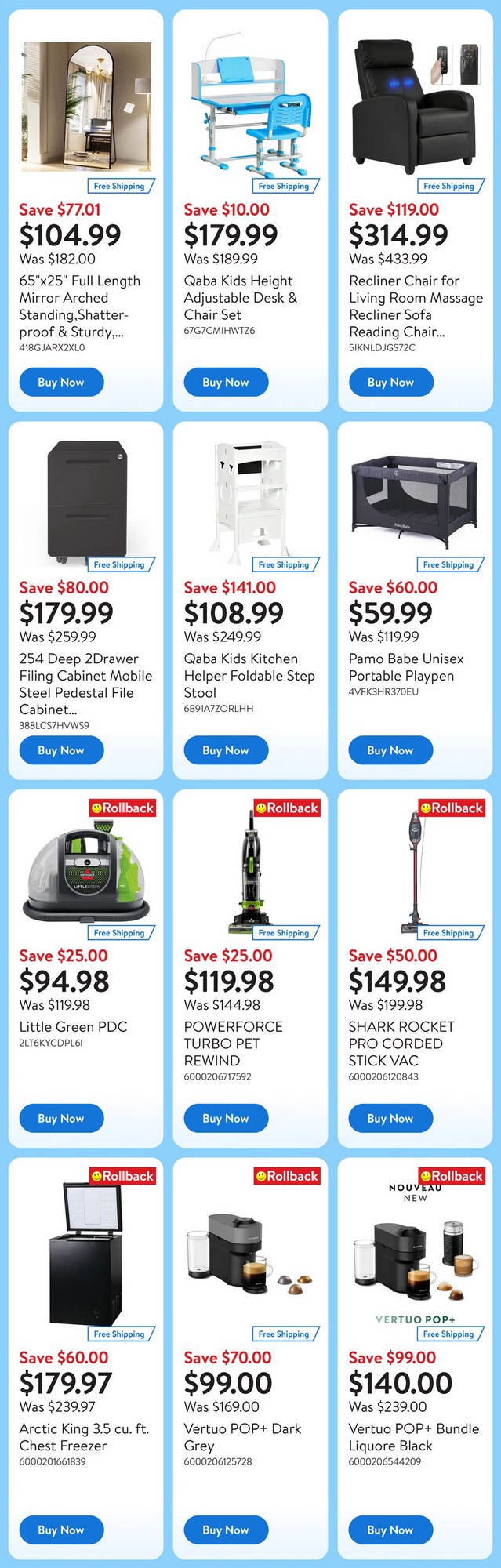Open the Pamo Babe Unisex Portable Playpen title
The image size is (501, 1568).
click(x=406, y=667)
